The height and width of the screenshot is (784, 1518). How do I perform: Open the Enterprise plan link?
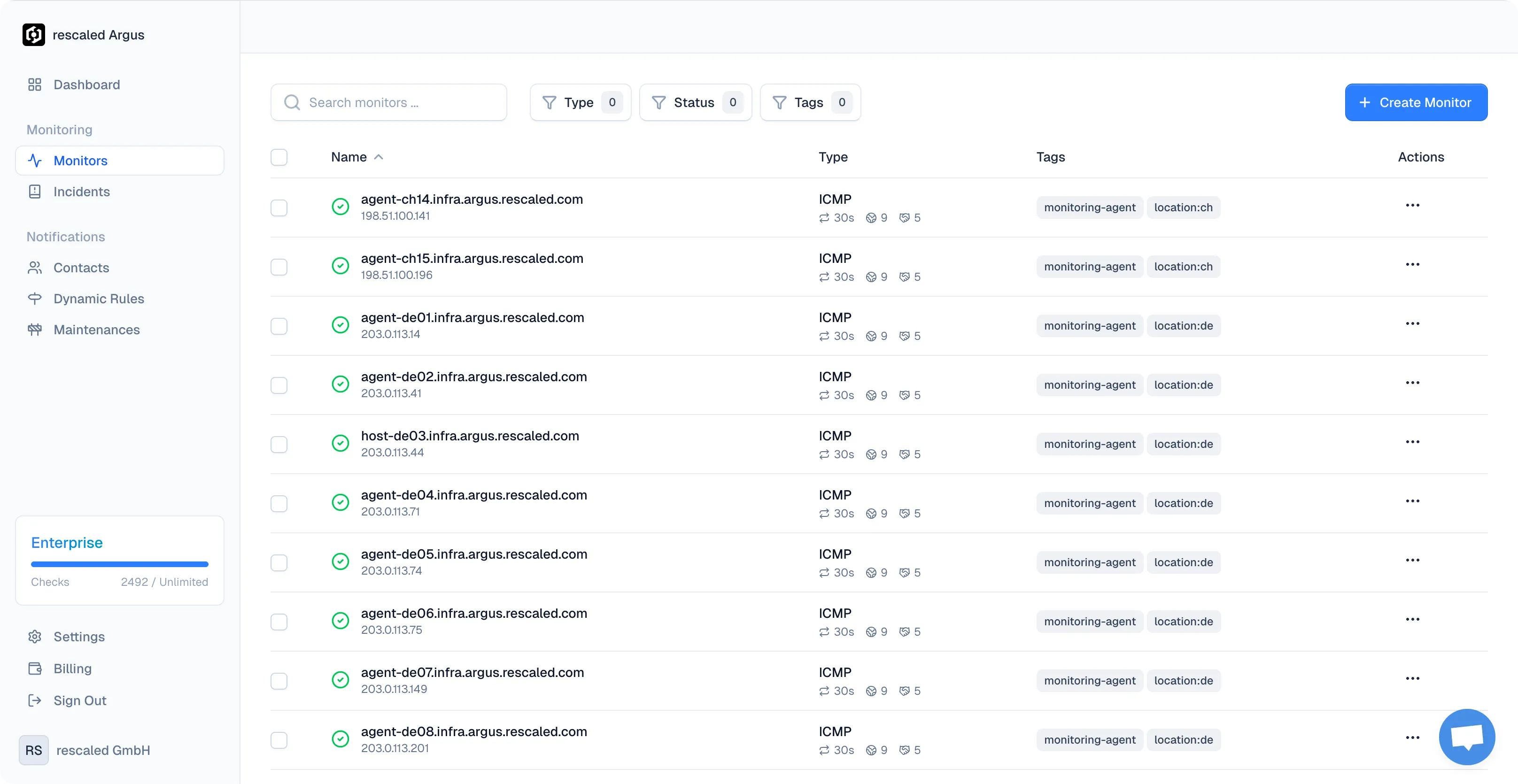(67, 543)
